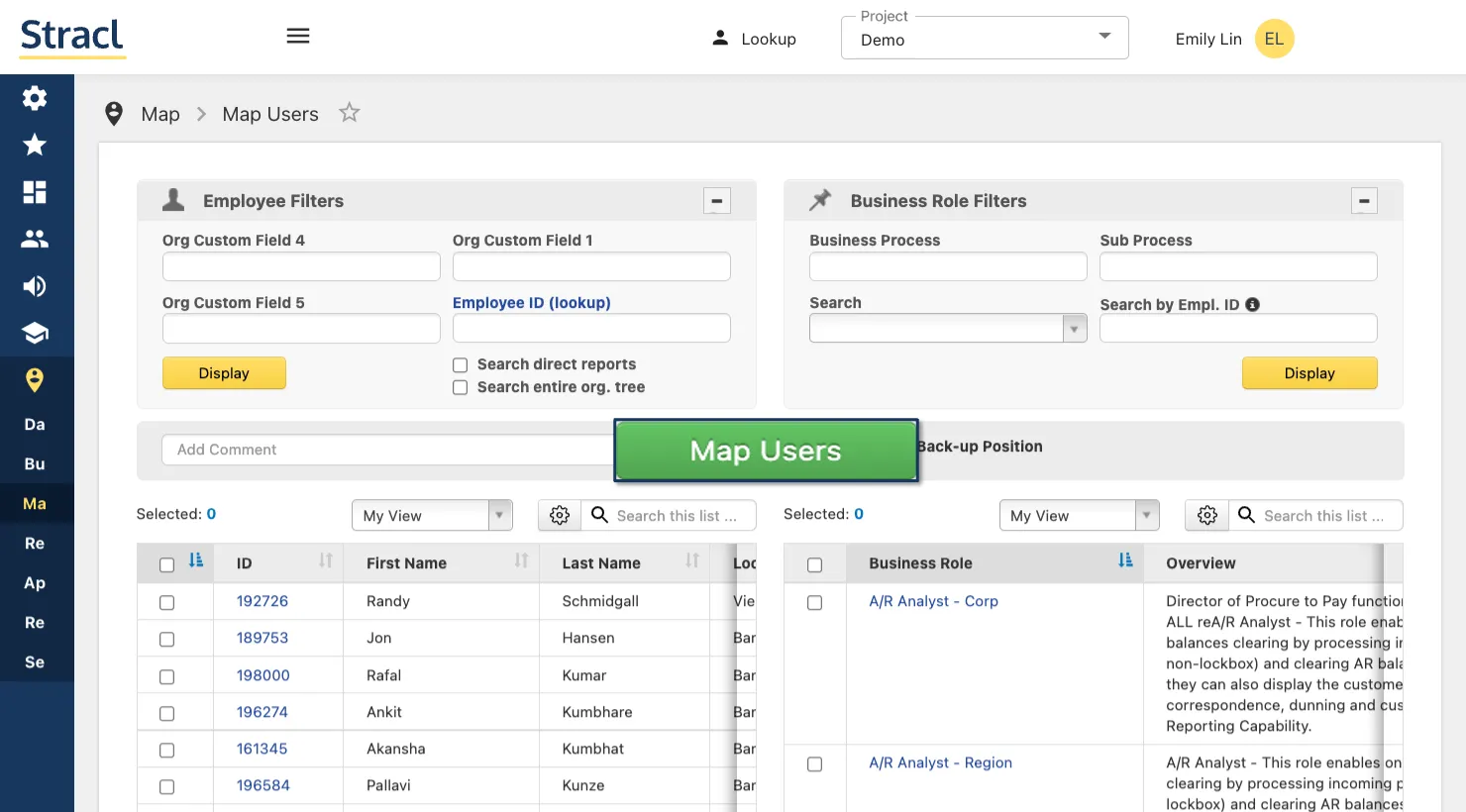Click the megaphone announcements sidebar icon
The height and width of the screenshot is (812, 1466).
(x=35, y=286)
